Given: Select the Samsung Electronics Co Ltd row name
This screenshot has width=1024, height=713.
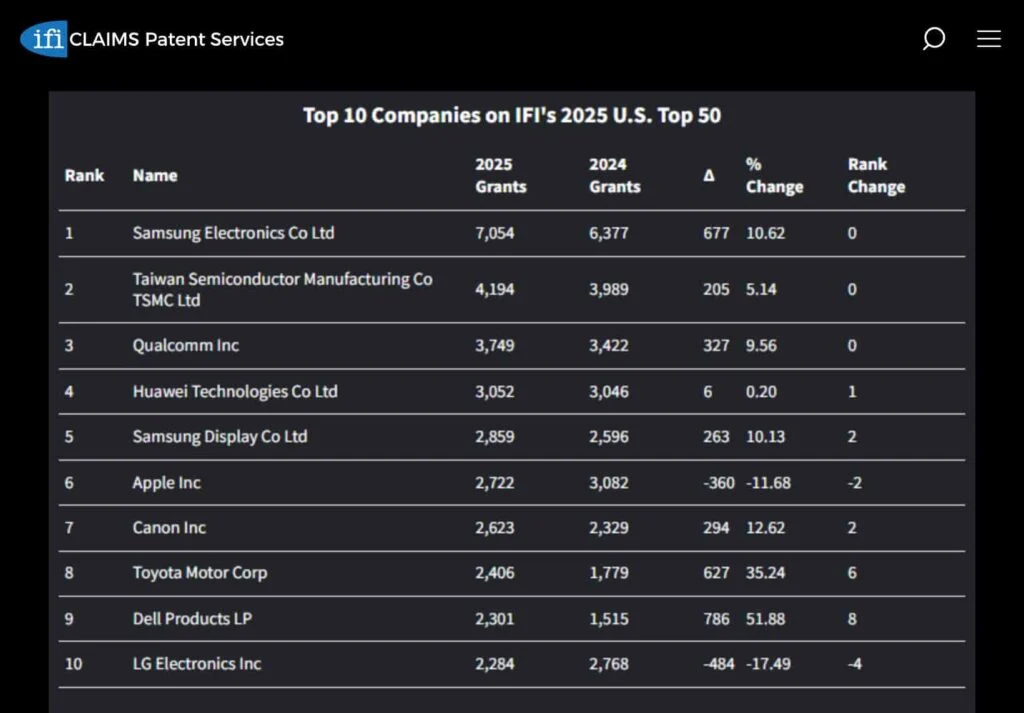Looking at the screenshot, I should (233, 233).
